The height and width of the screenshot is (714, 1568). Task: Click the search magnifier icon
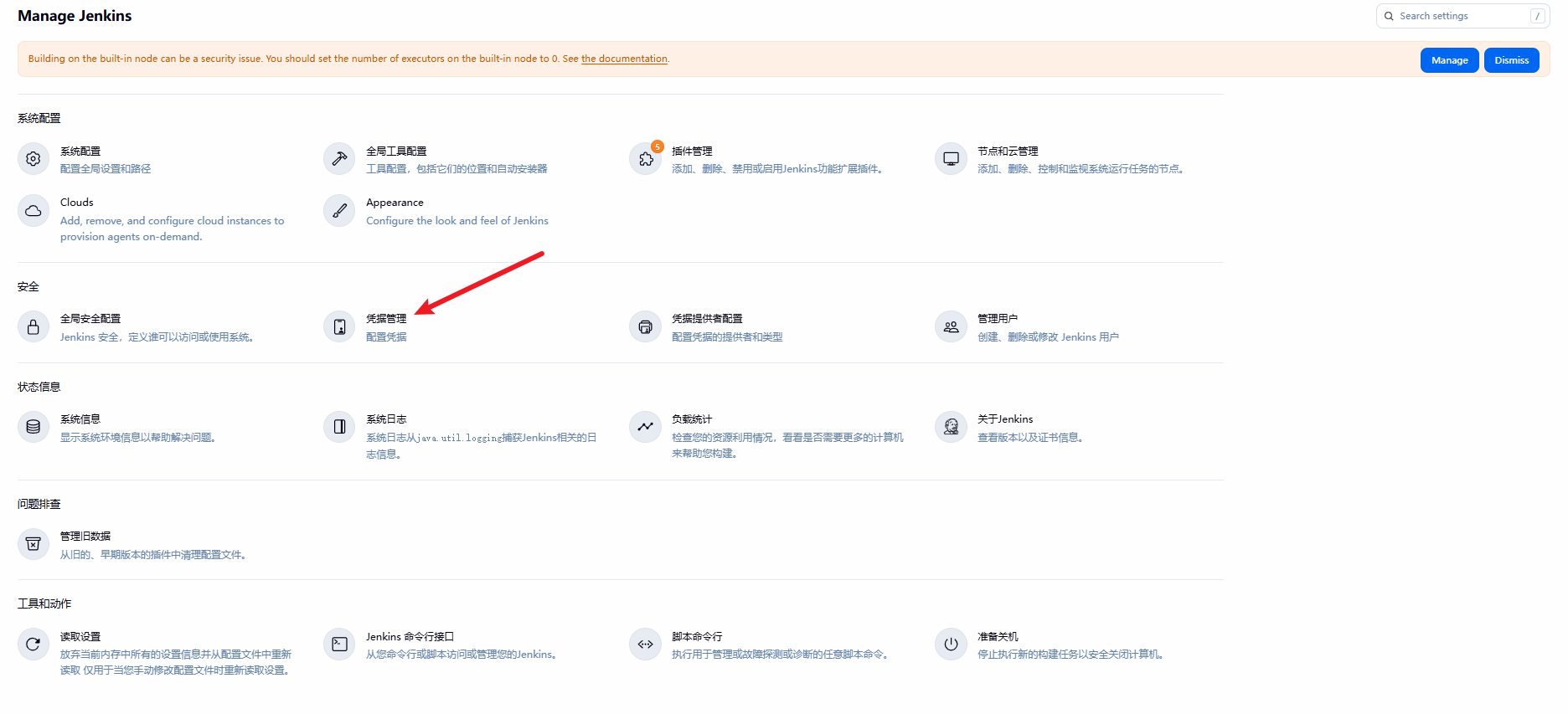click(1389, 16)
